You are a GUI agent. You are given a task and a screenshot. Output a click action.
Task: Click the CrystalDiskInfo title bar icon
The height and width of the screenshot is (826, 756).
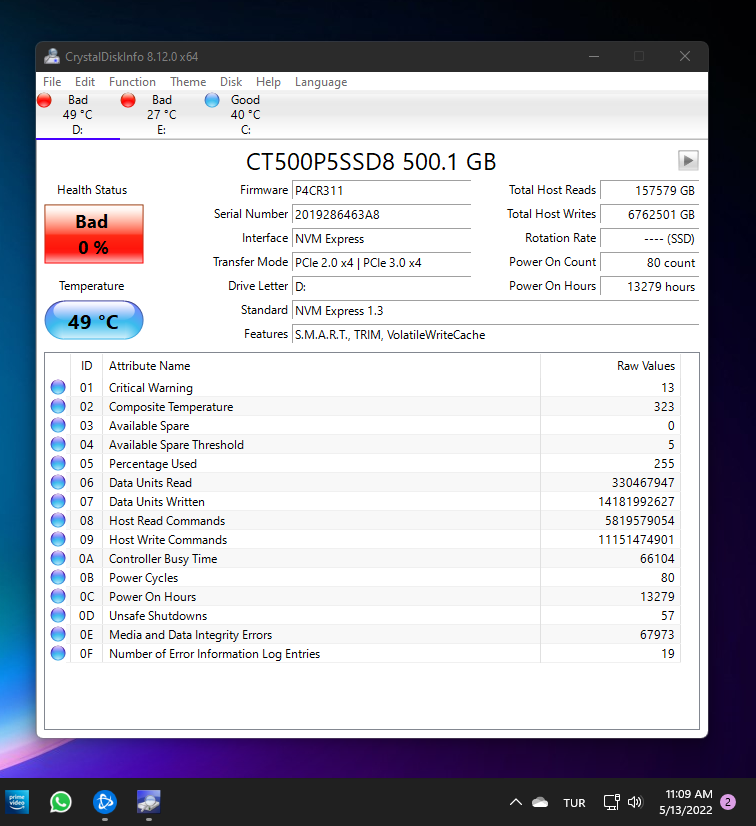(x=52, y=56)
